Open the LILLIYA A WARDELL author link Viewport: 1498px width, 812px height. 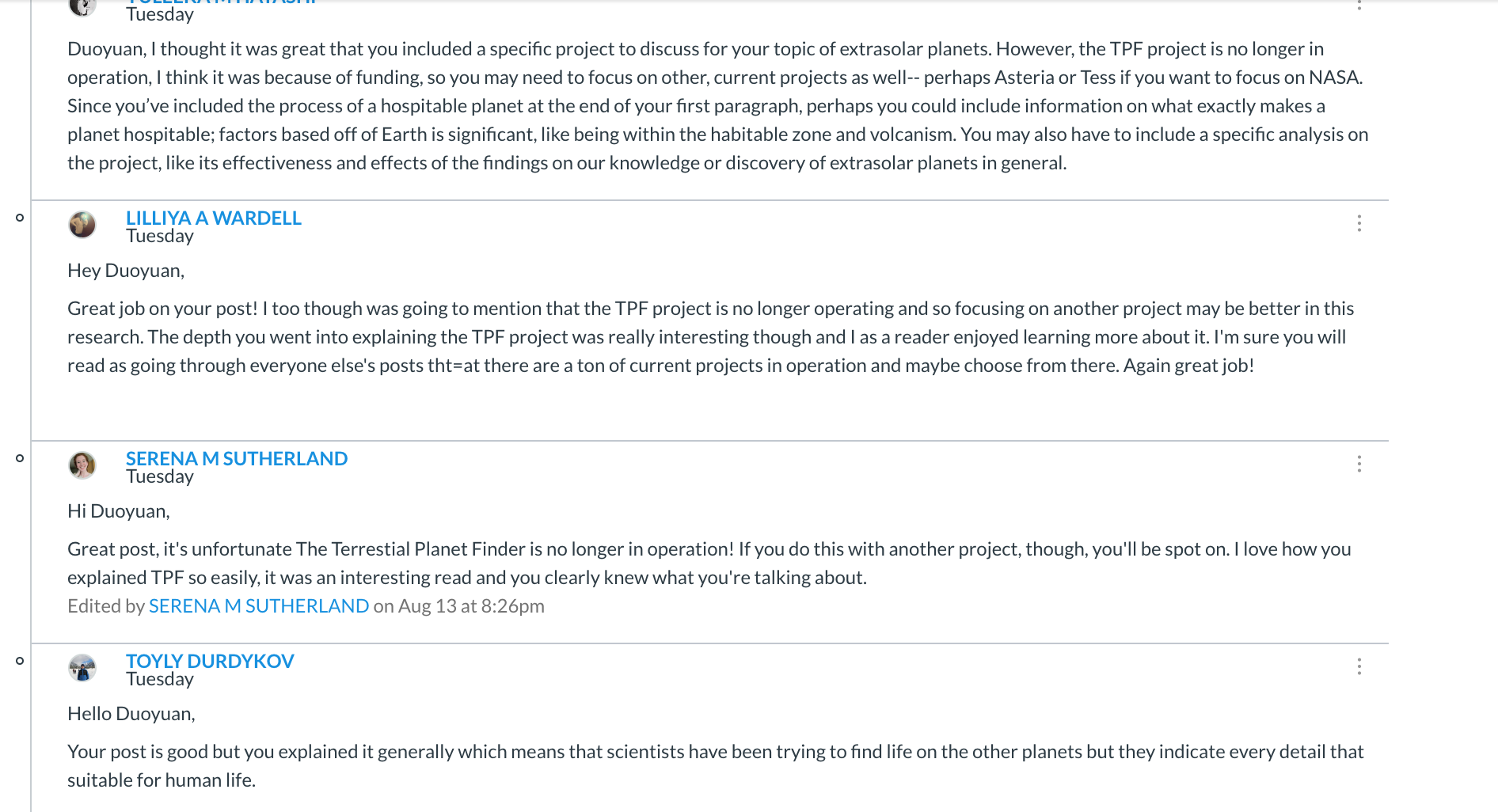(214, 218)
